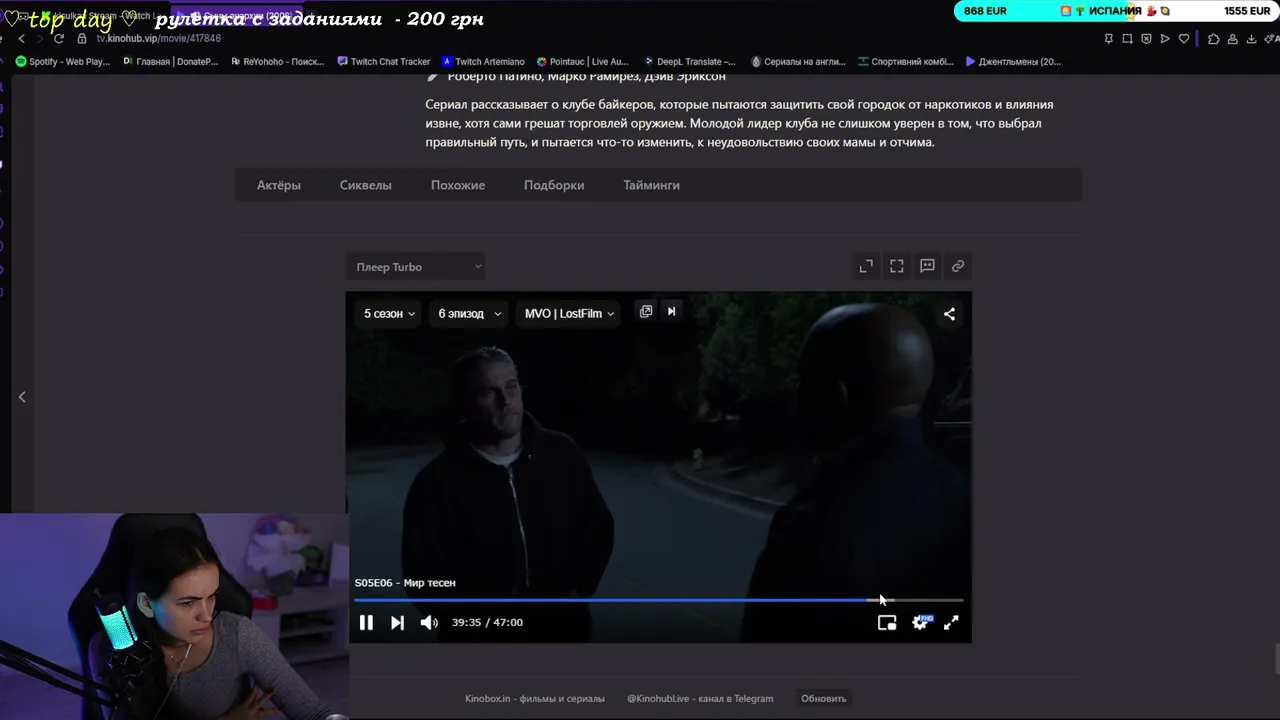Switch to the Актёры tab

279,185
